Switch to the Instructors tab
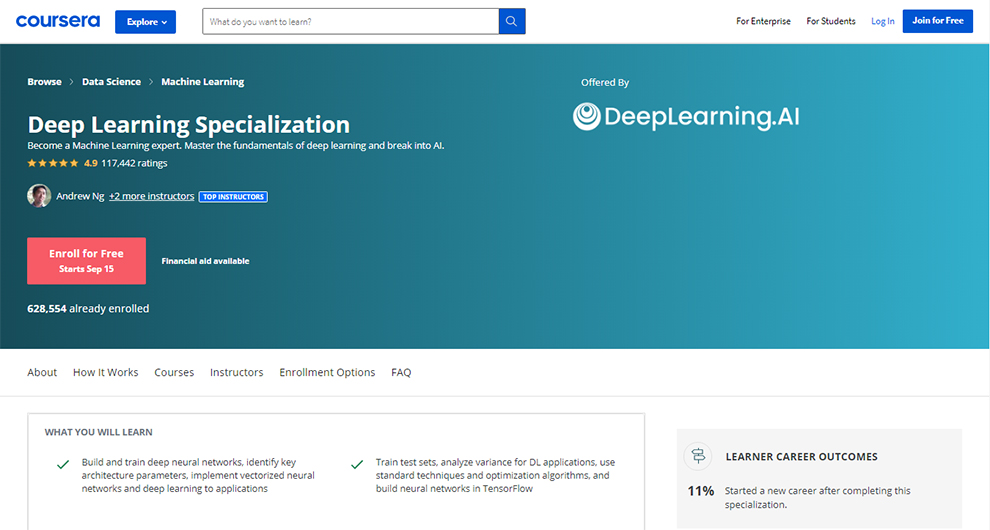This screenshot has height=530, width=990. point(237,372)
